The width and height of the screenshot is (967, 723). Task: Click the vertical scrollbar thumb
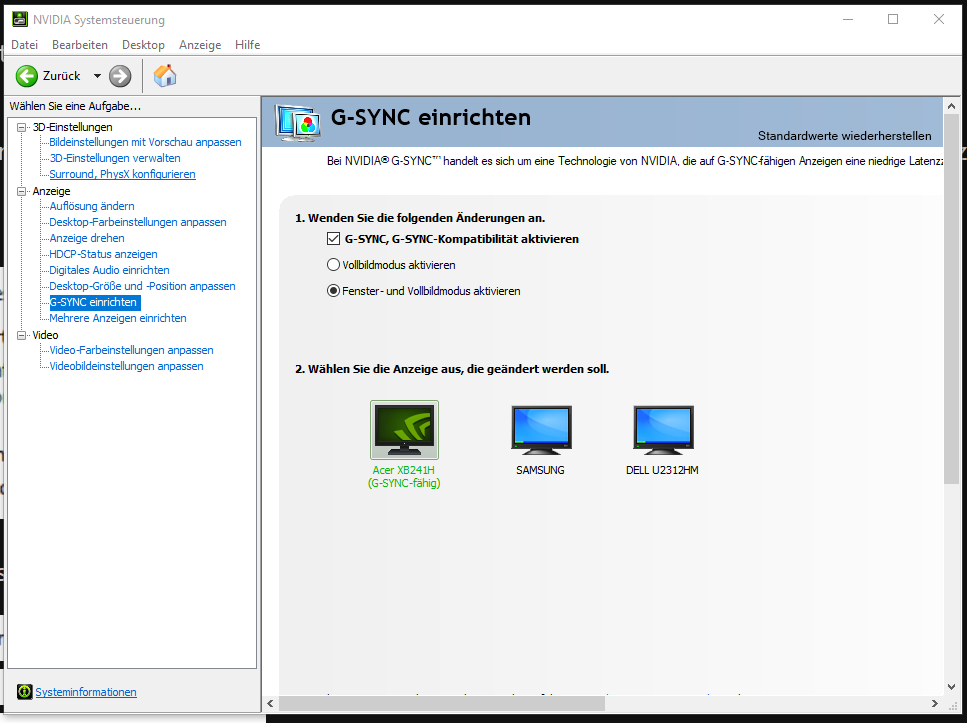pyautogui.click(x=951, y=299)
